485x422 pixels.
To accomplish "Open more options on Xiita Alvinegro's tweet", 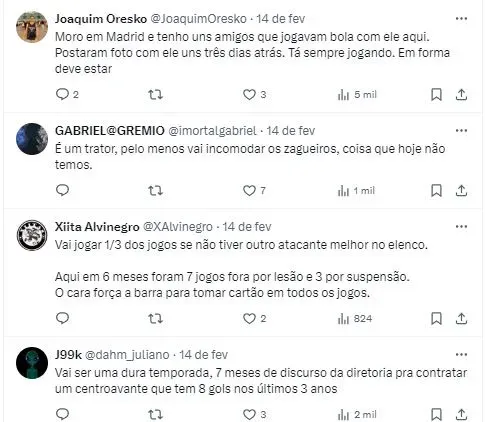I will [461, 227].
